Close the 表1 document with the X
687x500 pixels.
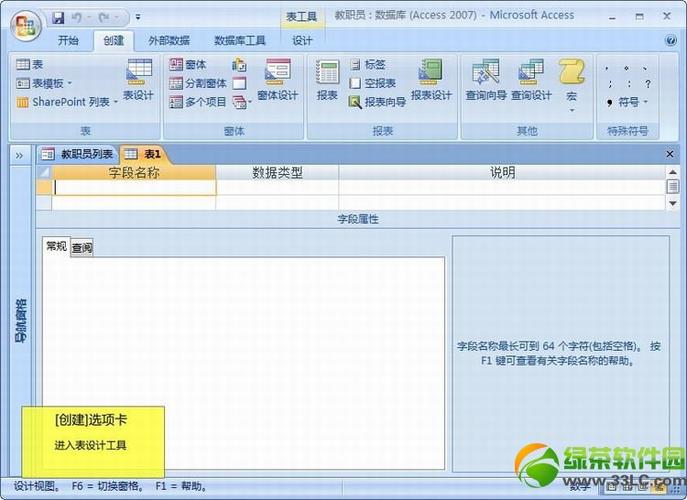point(670,154)
